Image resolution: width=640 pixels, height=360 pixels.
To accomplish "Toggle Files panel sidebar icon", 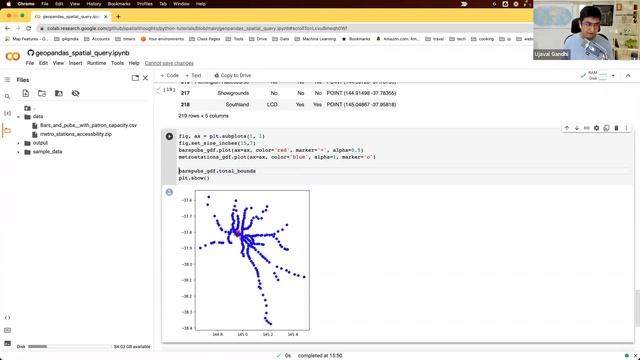I will 7,131.
